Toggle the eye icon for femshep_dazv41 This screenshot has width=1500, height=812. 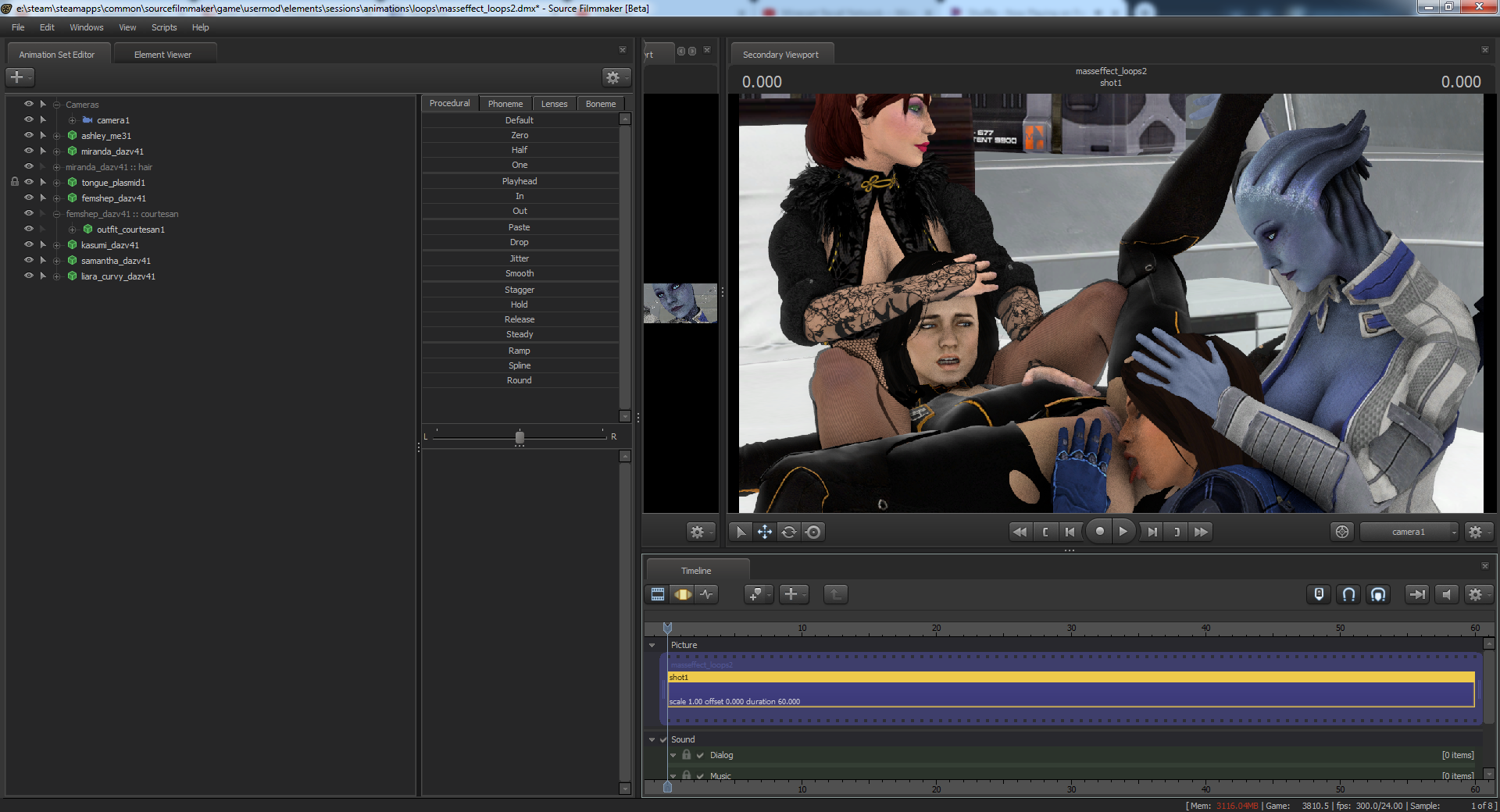[29, 198]
